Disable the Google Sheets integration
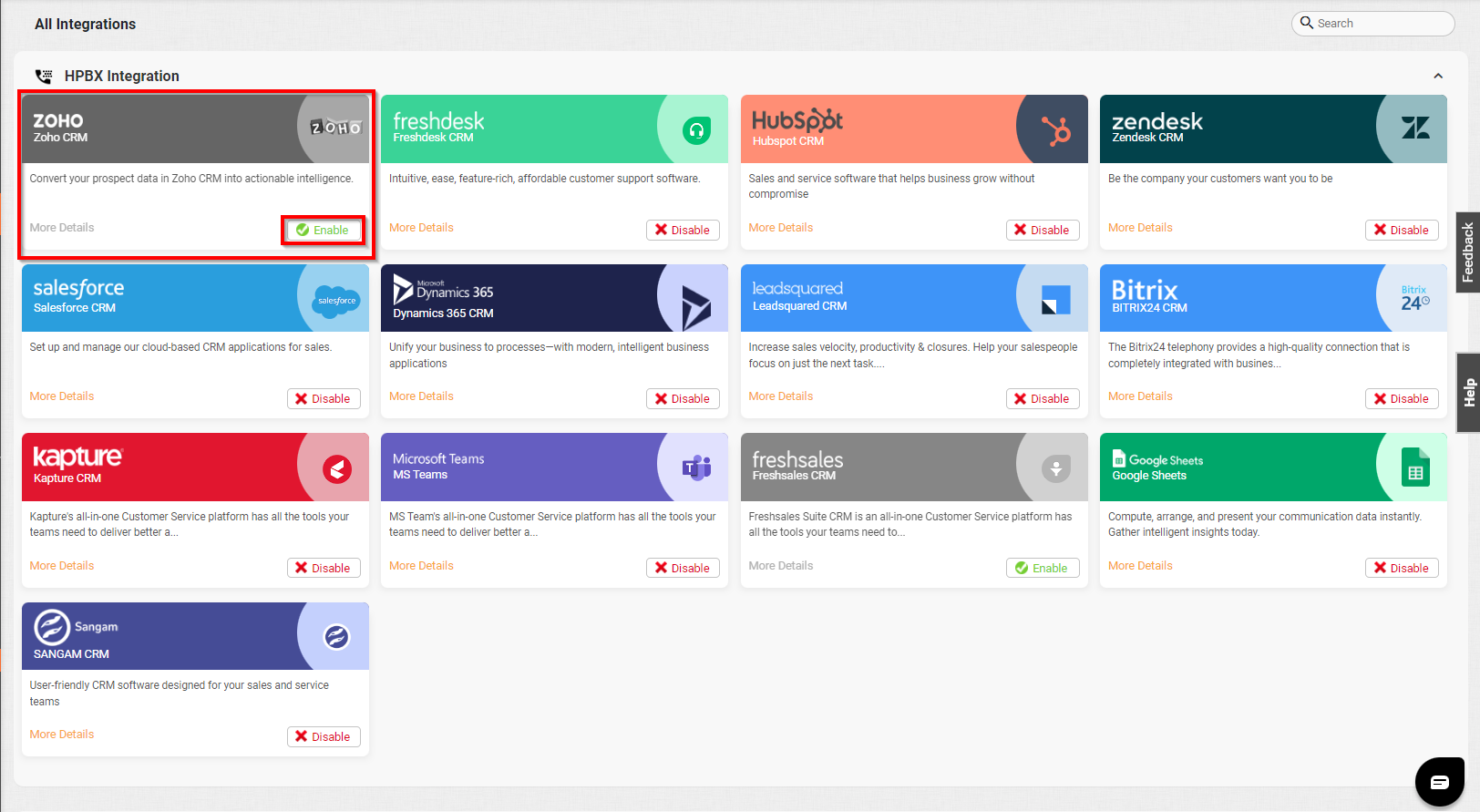Viewport: 1480px width, 812px height. pos(1402,569)
